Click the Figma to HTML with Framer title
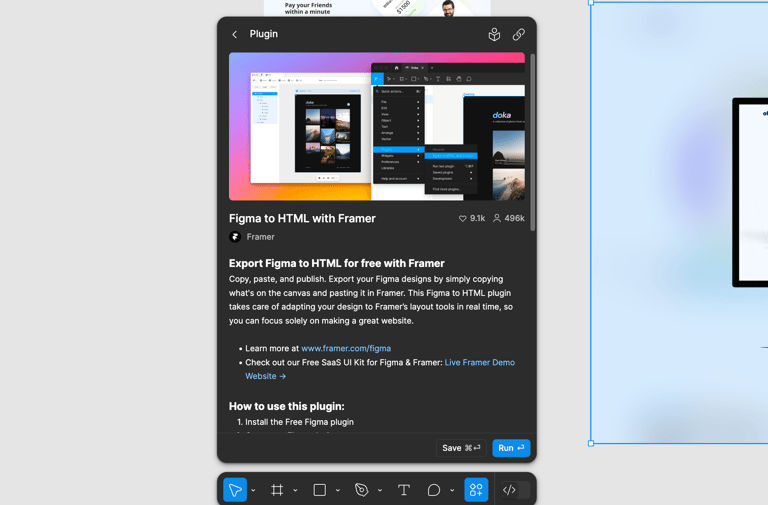The image size is (768, 505). click(302, 218)
